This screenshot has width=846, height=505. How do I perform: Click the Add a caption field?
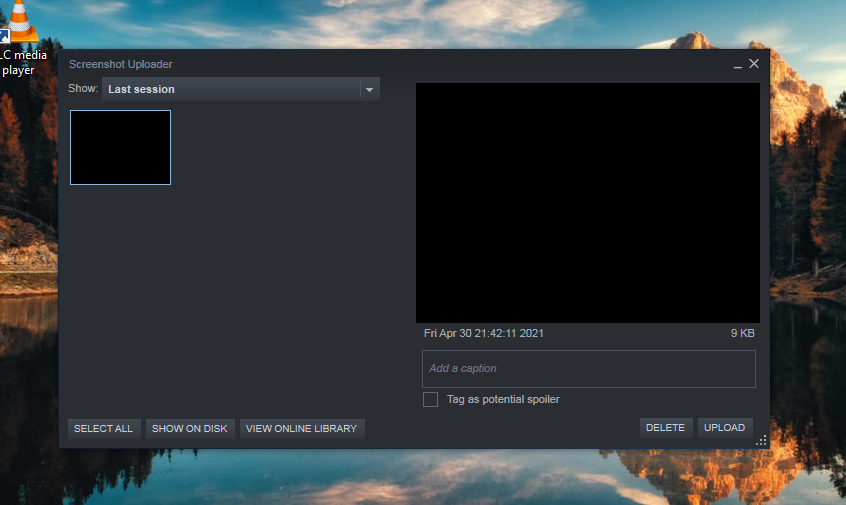pyautogui.click(x=589, y=369)
